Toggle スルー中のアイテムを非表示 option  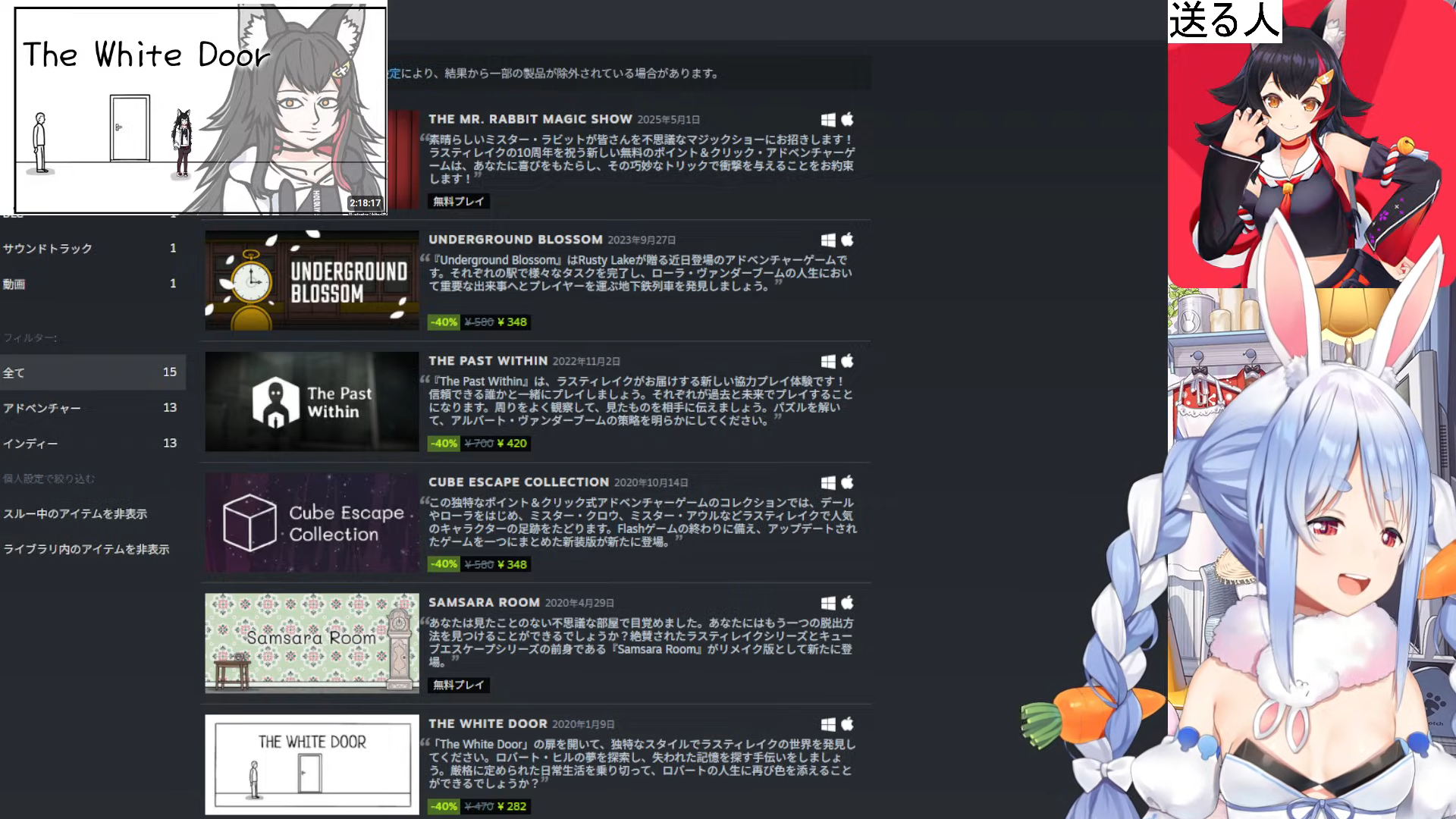pyautogui.click(x=75, y=514)
